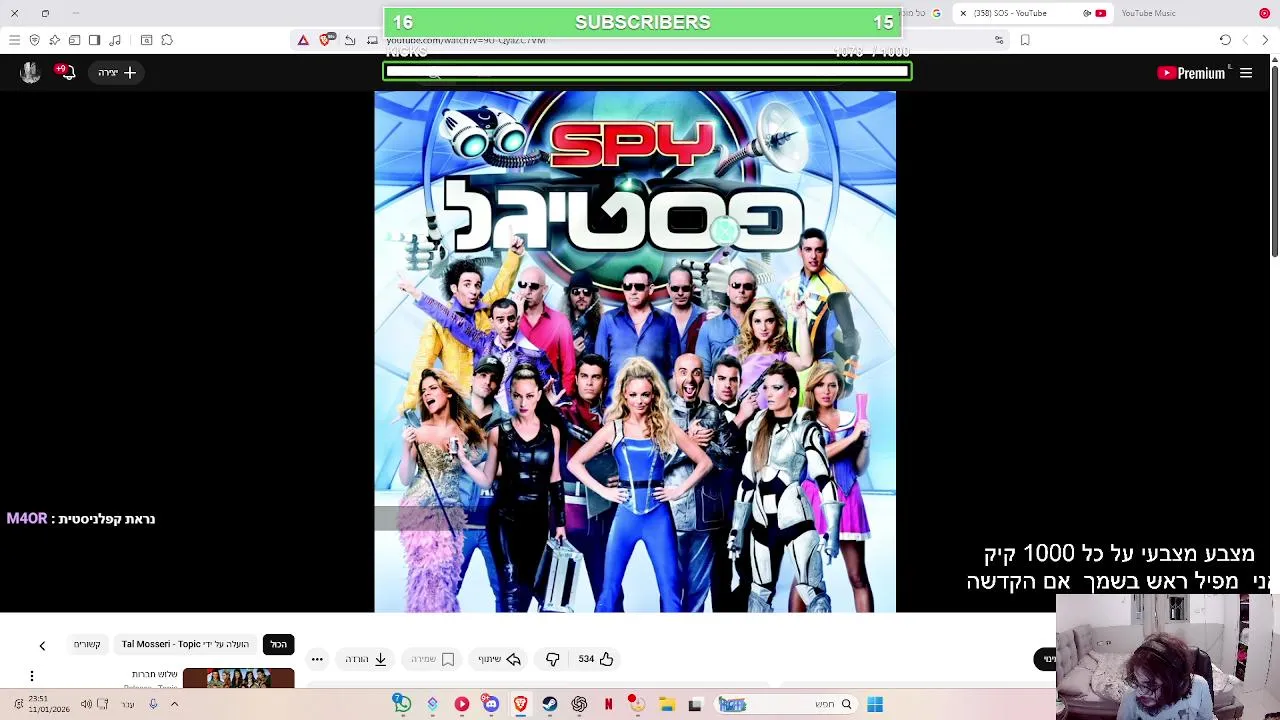Image resolution: width=1280 pixels, height=720 pixels.
Task: Go to YouTube Premium home logo
Action: tap(1191, 73)
